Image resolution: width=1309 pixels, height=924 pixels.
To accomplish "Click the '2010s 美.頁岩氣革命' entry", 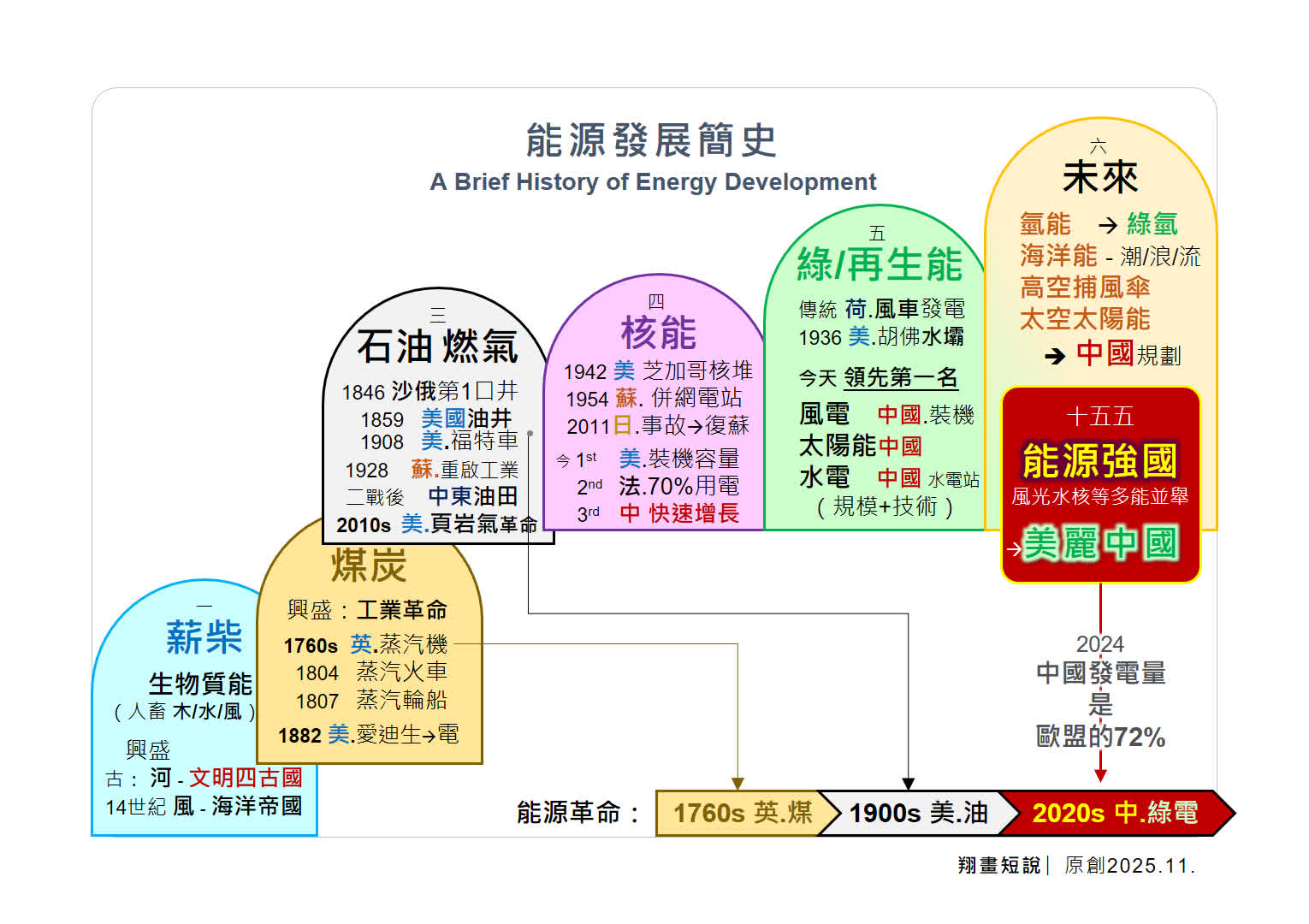I will click(x=436, y=524).
